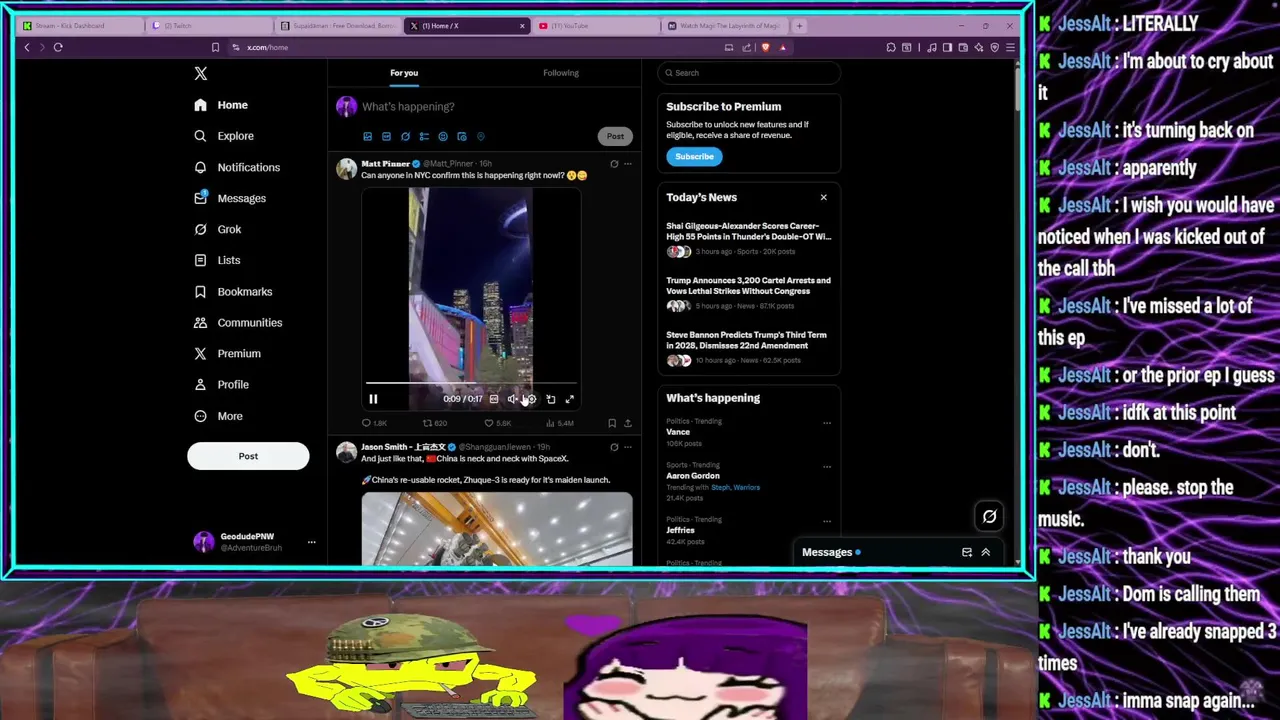
Task: Open the GeodudePNW account menu dots
Action: 311,542
